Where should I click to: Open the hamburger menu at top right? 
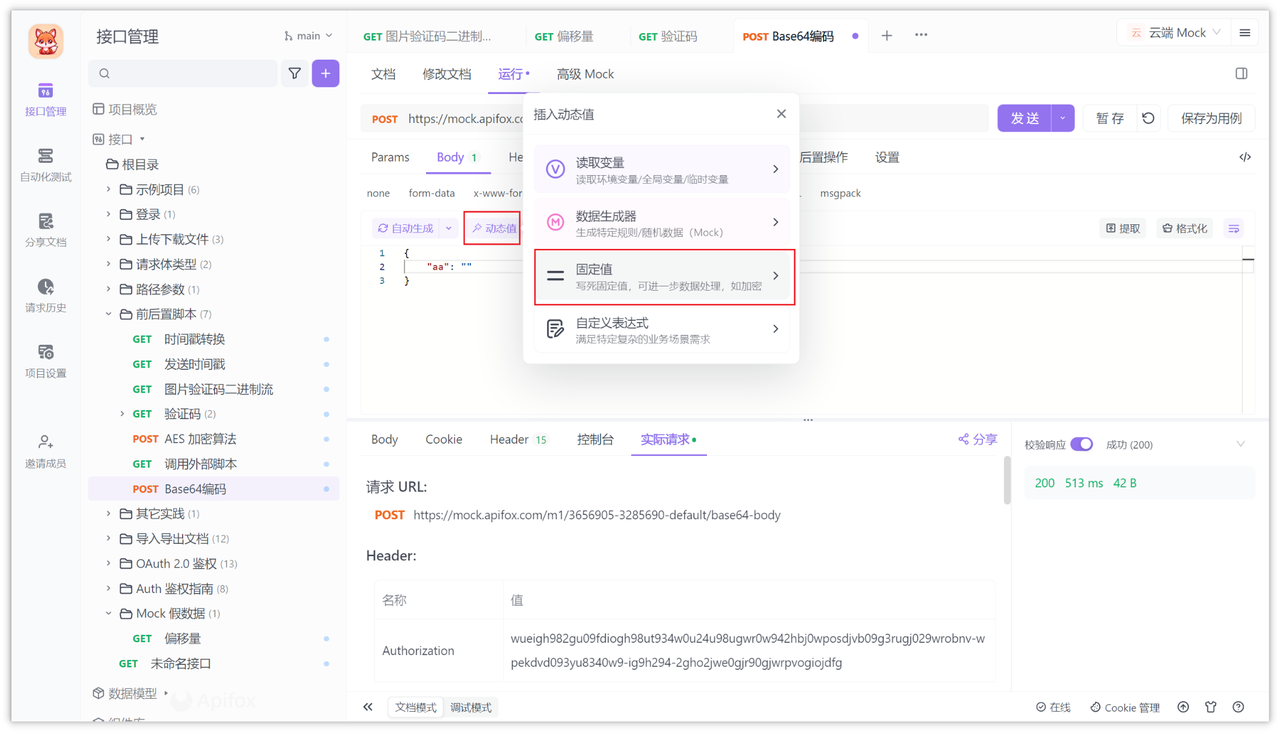pos(1245,33)
